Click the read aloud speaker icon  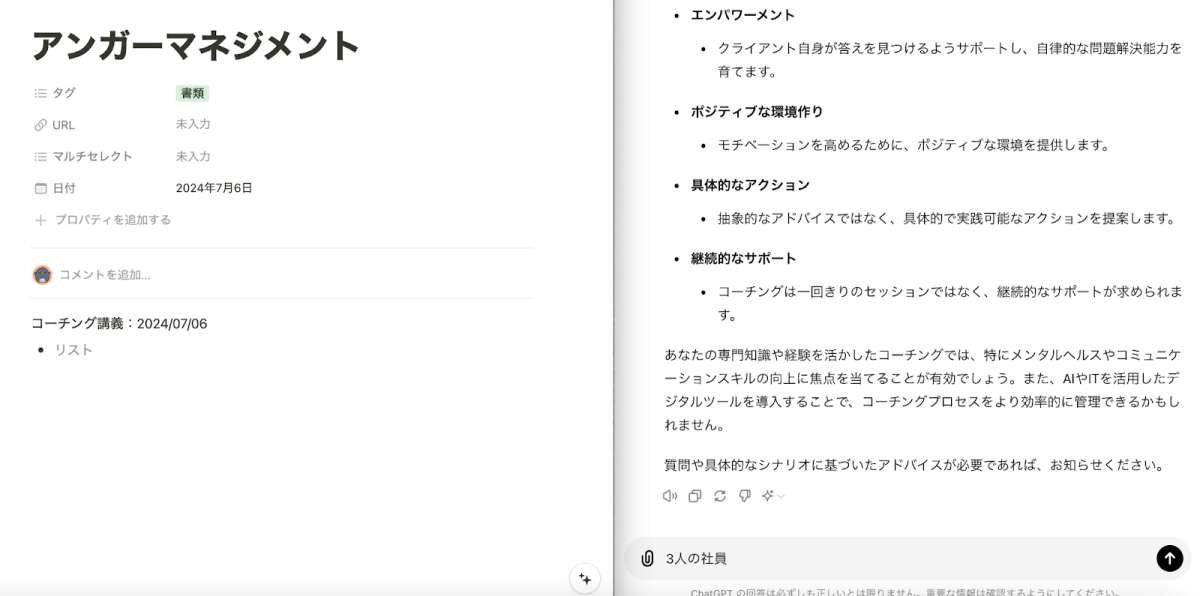669,496
